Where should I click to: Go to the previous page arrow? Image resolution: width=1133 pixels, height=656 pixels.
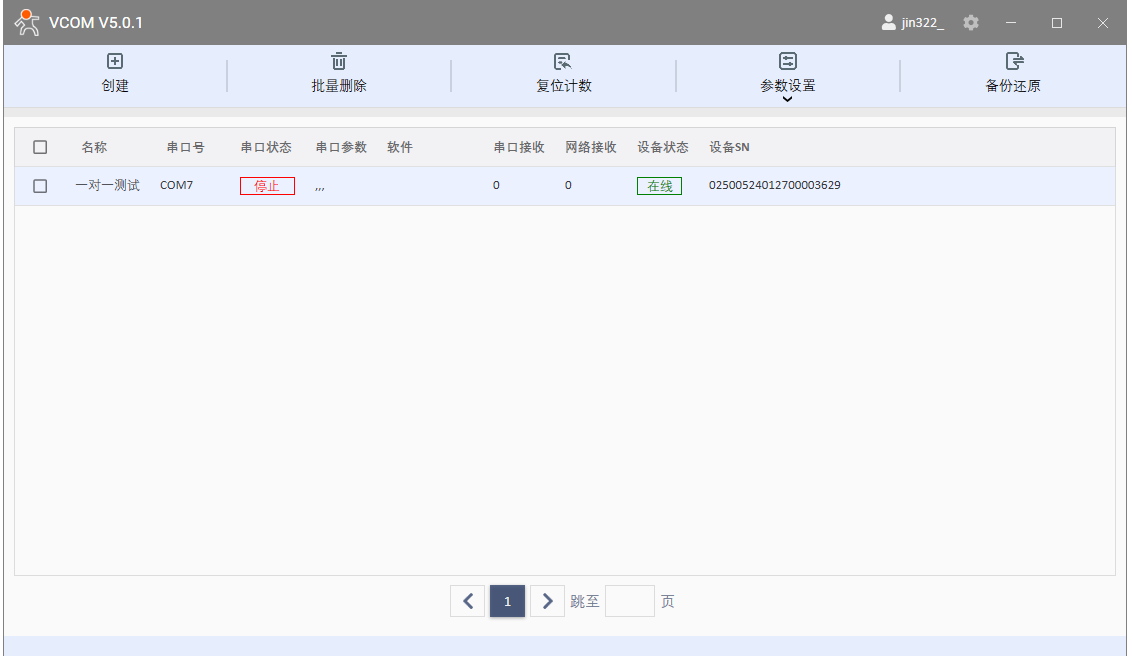467,601
